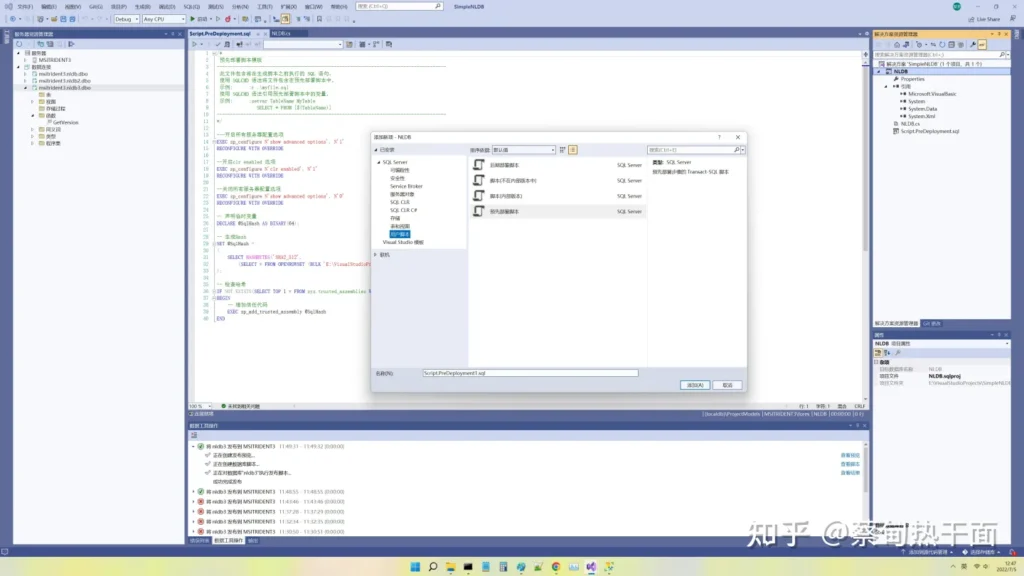1024x576 pixels.
Task: Click the 取消 button in dialog
Action: coord(727,384)
